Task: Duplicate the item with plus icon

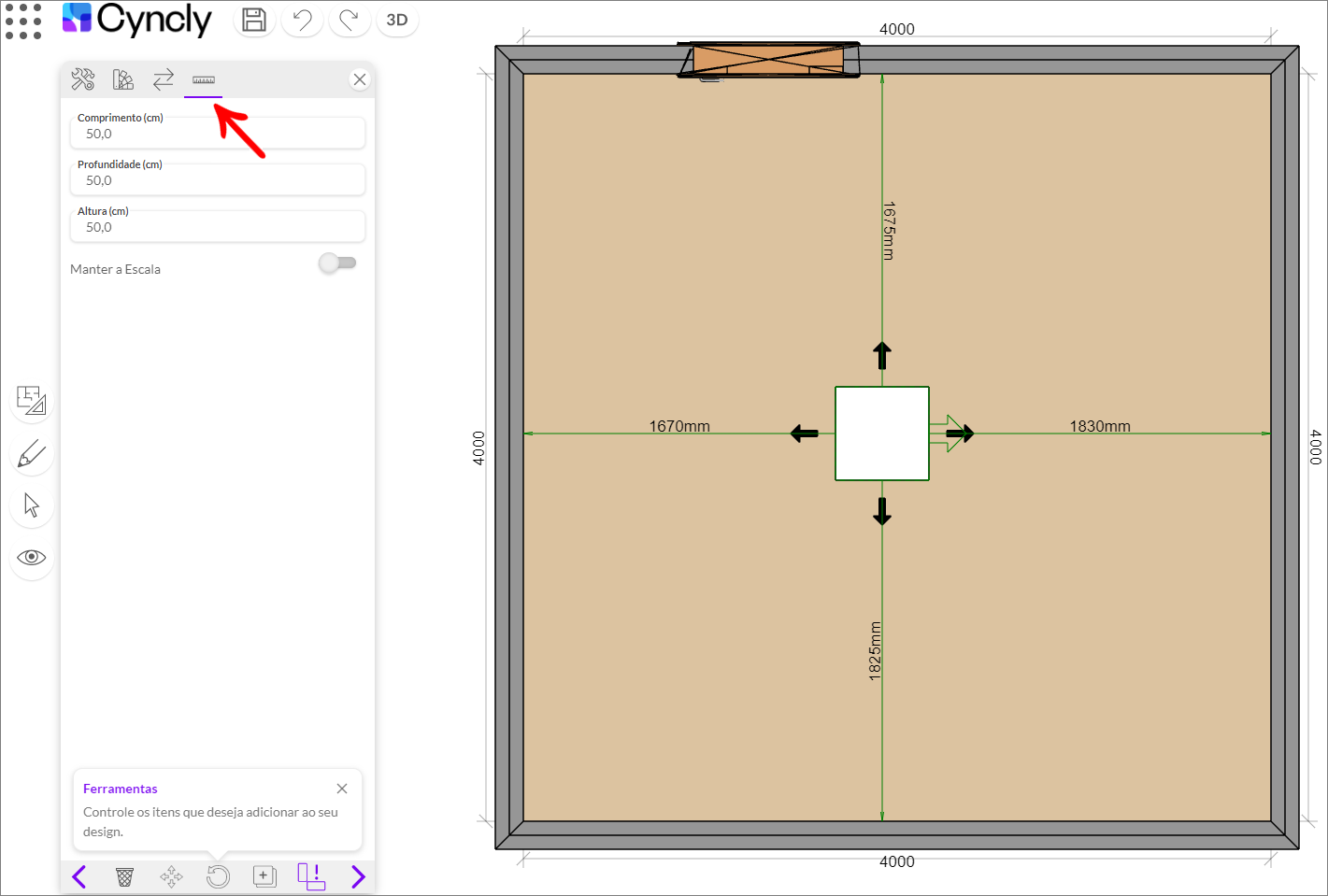Action: (x=264, y=876)
